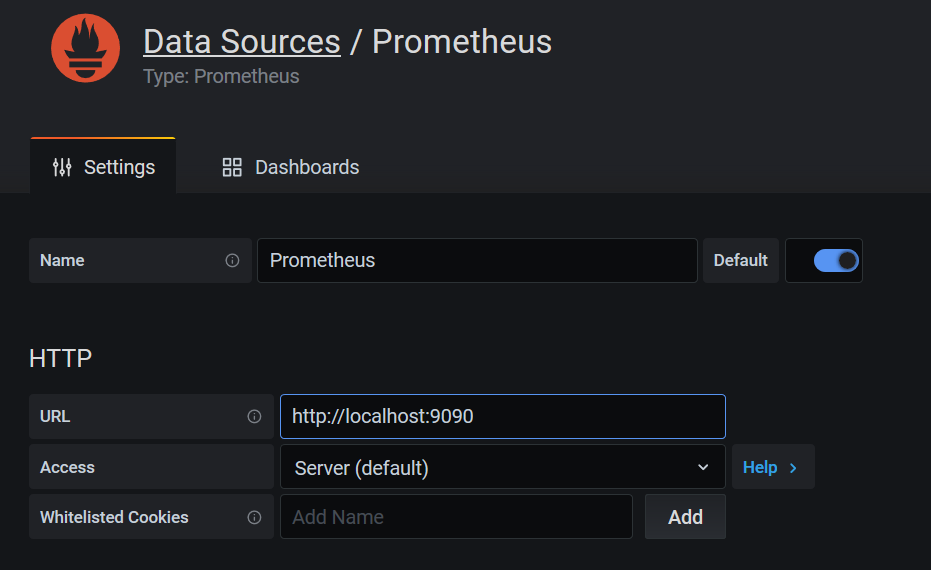Switch to the Settings tab
Screen dimensions: 931x570
pyautogui.click(x=103, y=167)
